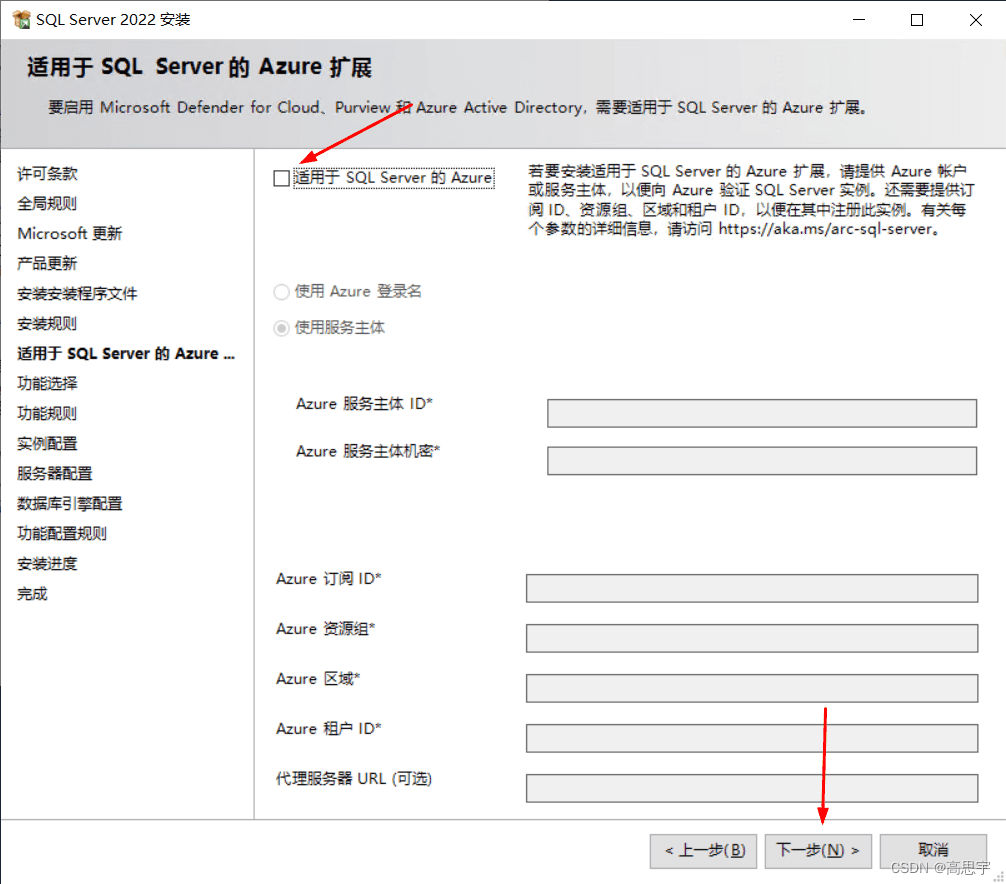Select '安装安装程序文件' in the step list
The height and width of the screenshot is (884, 1006).
tap(77, 294)
